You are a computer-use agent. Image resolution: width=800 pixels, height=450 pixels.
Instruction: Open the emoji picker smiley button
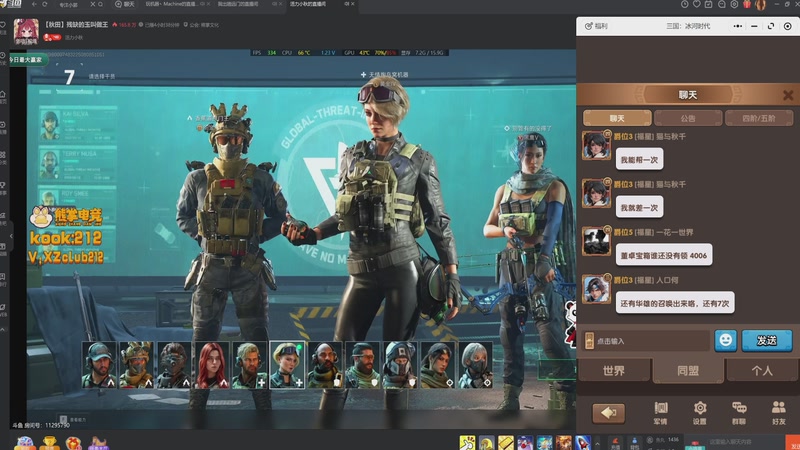(725, 340)
